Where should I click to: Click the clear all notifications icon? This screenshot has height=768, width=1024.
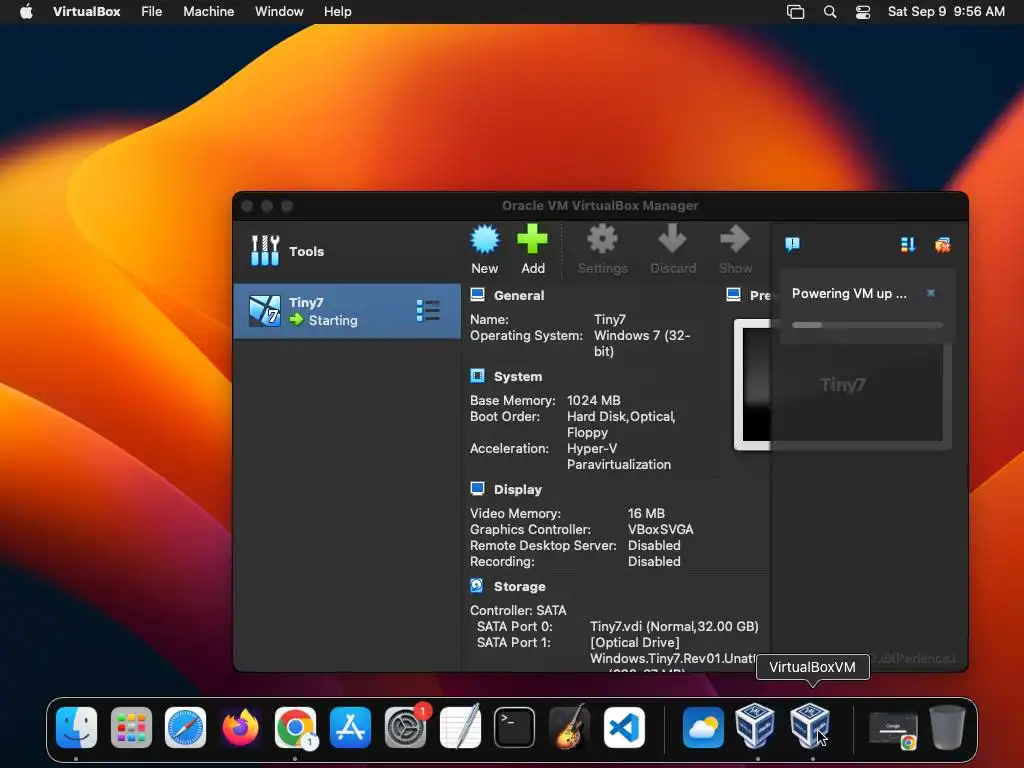tap(942, 245)
